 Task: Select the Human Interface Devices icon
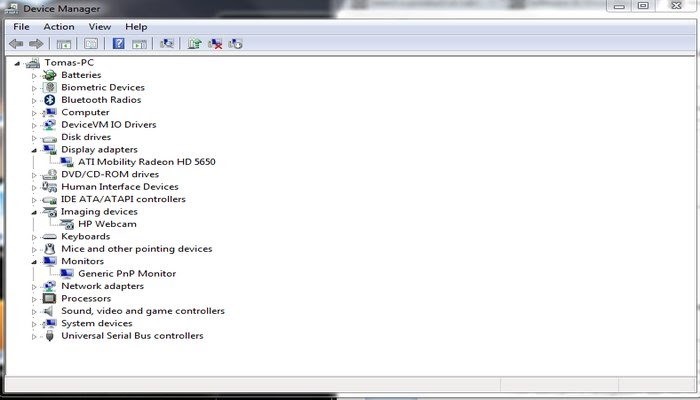50,187
